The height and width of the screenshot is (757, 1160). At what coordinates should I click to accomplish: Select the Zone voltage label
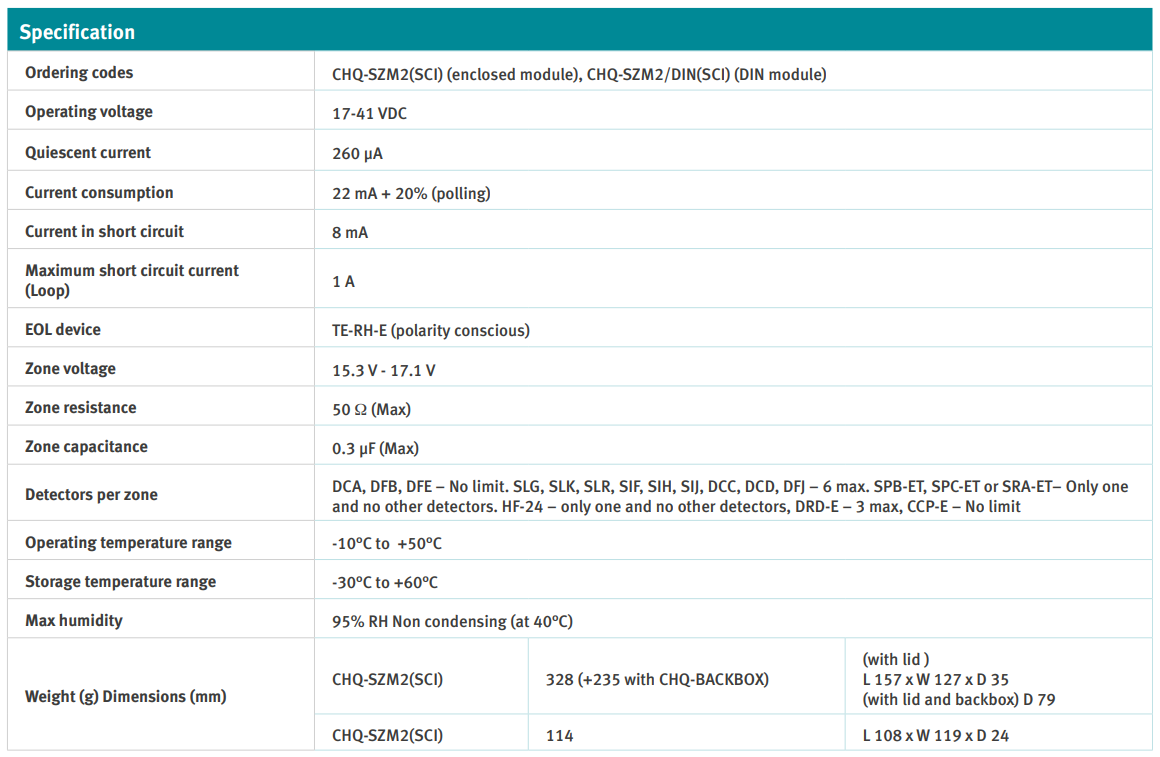click(x=70, y=369)
